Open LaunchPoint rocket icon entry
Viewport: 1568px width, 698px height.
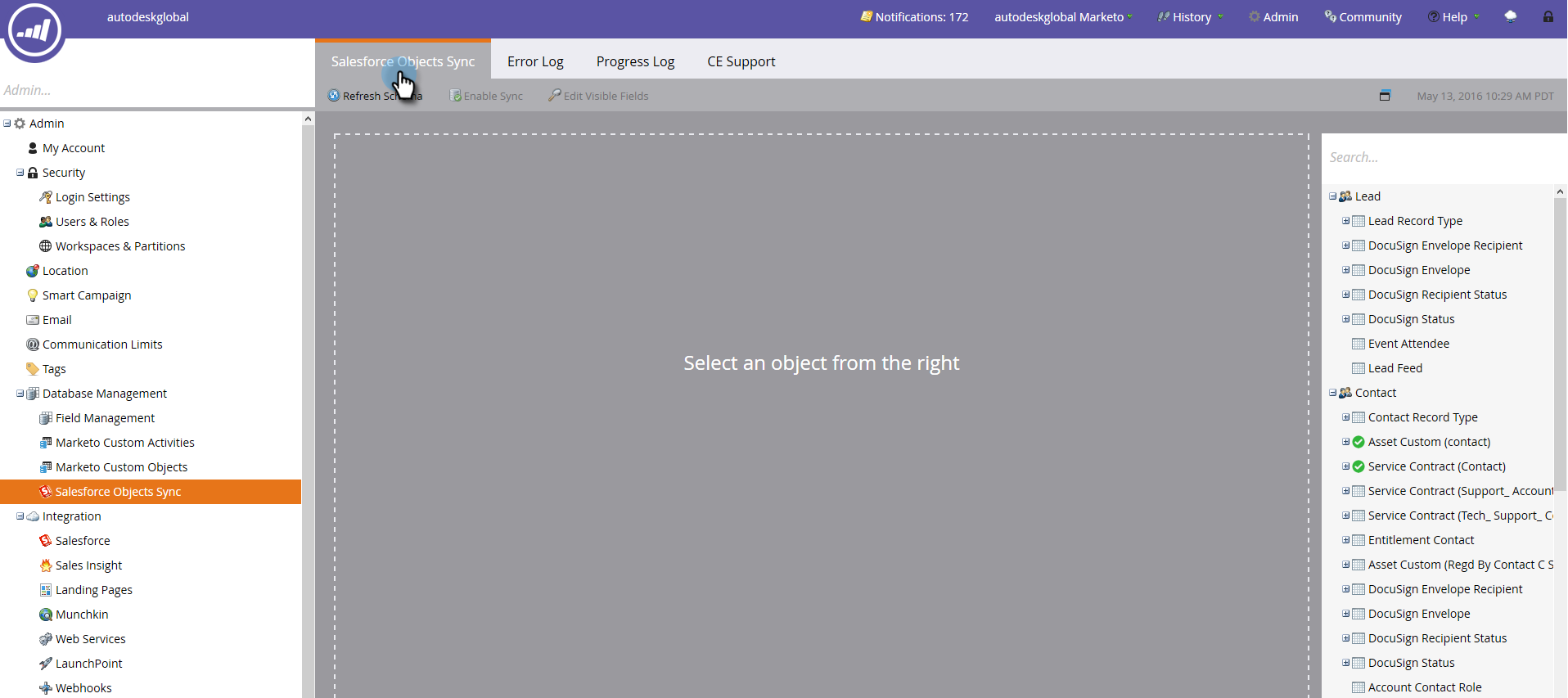pos(46,664)
